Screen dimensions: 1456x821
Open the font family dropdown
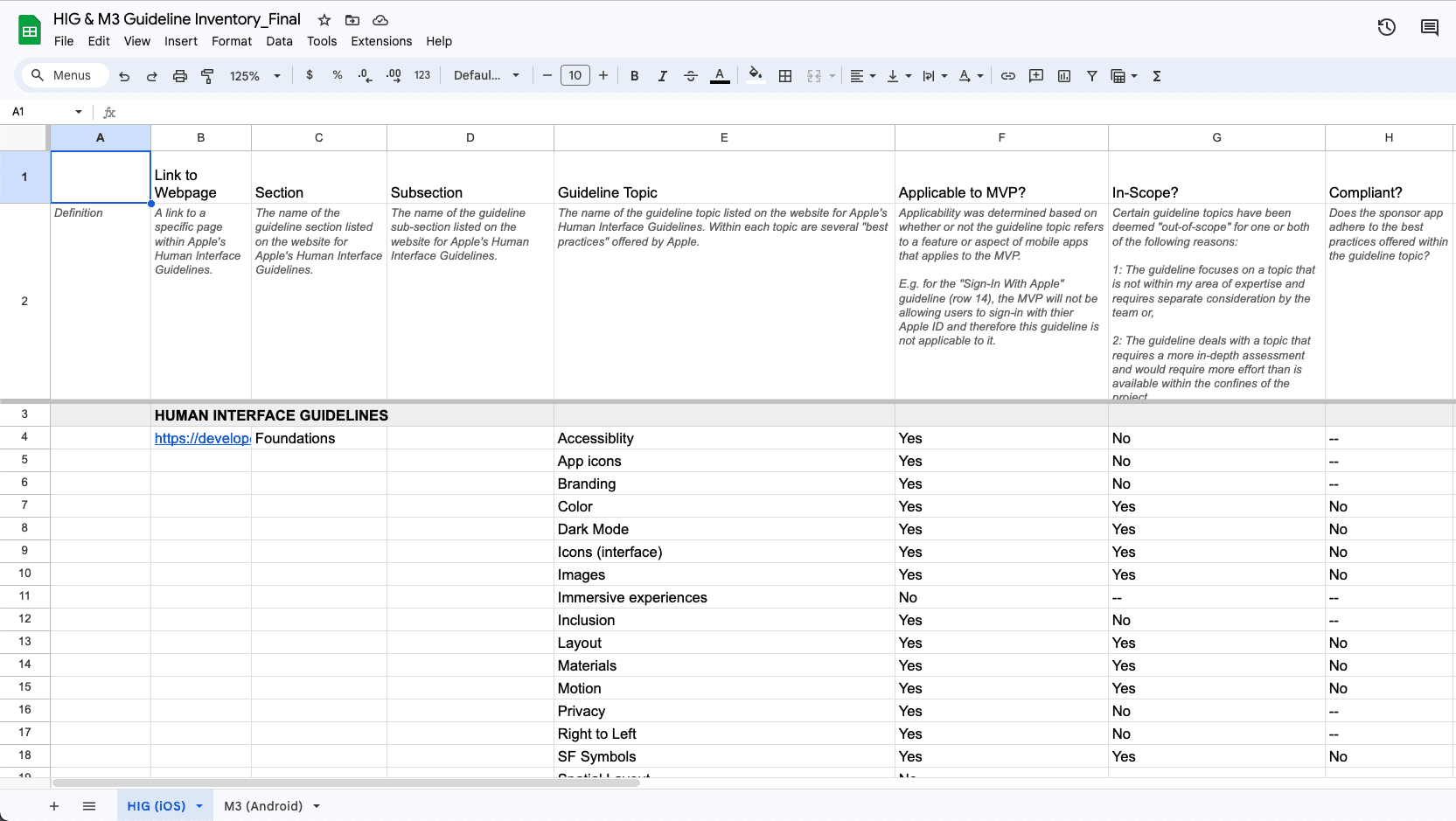[486, 75]
